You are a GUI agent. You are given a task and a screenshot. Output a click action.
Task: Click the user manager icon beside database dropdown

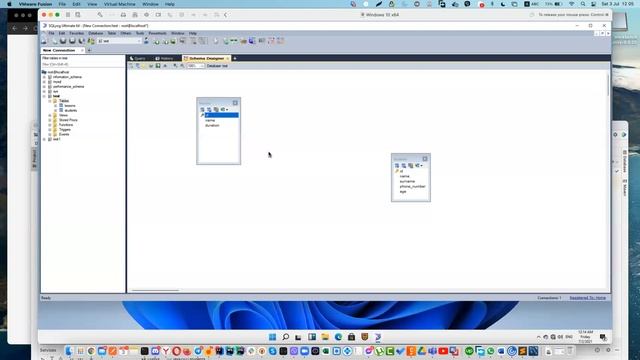tap(146, 41)
